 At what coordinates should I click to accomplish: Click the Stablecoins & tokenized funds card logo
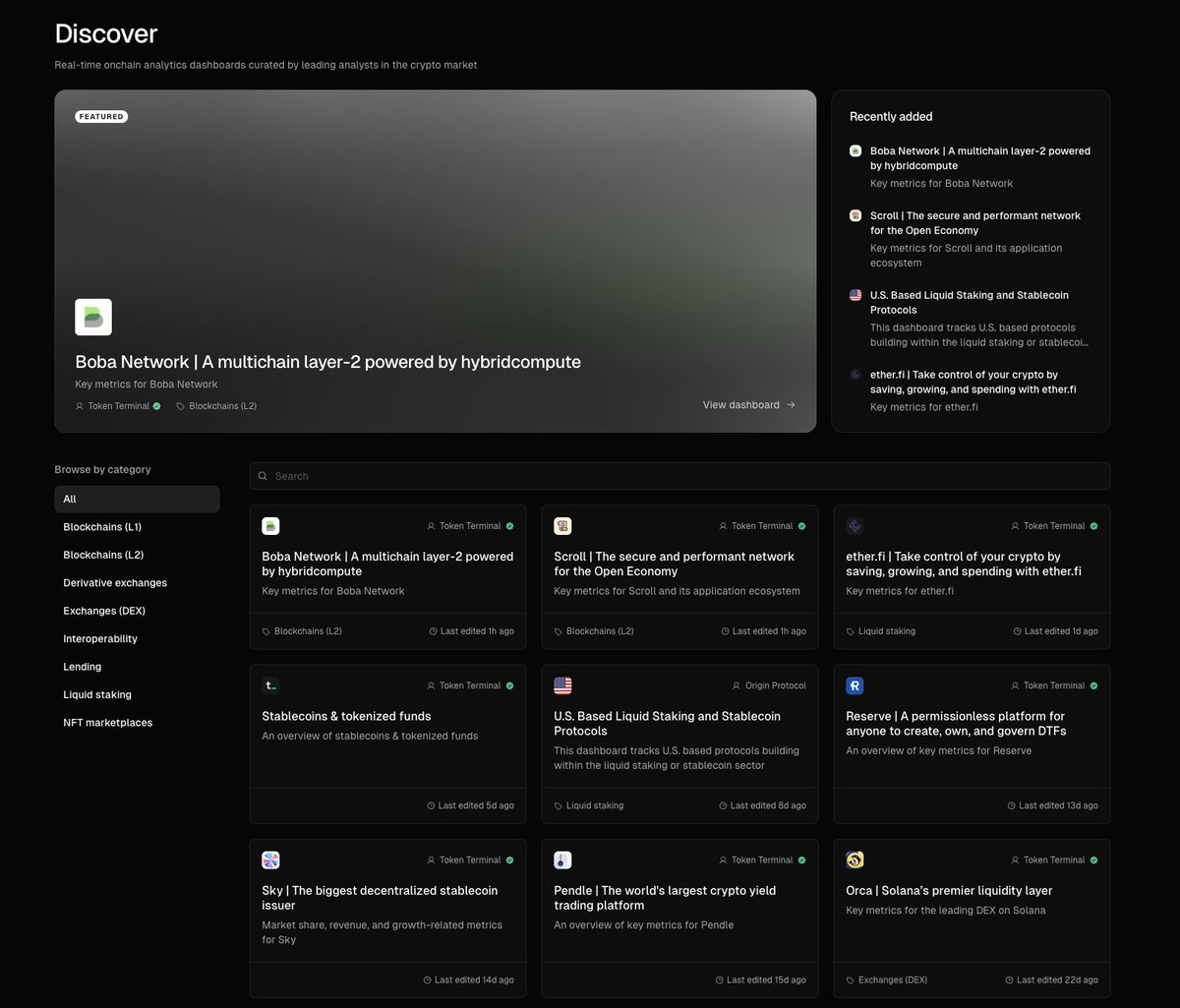pyautogui.click(x=270, y=685)
